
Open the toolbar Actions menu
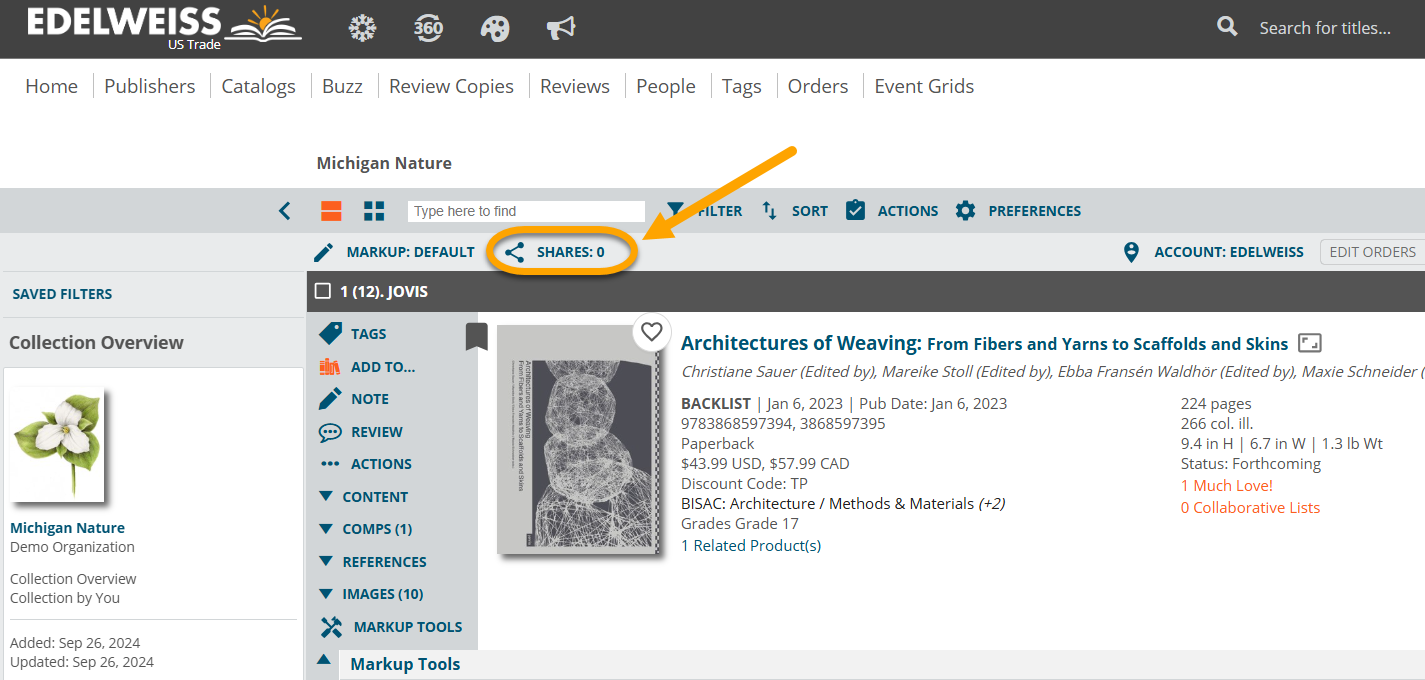point(891,211)
